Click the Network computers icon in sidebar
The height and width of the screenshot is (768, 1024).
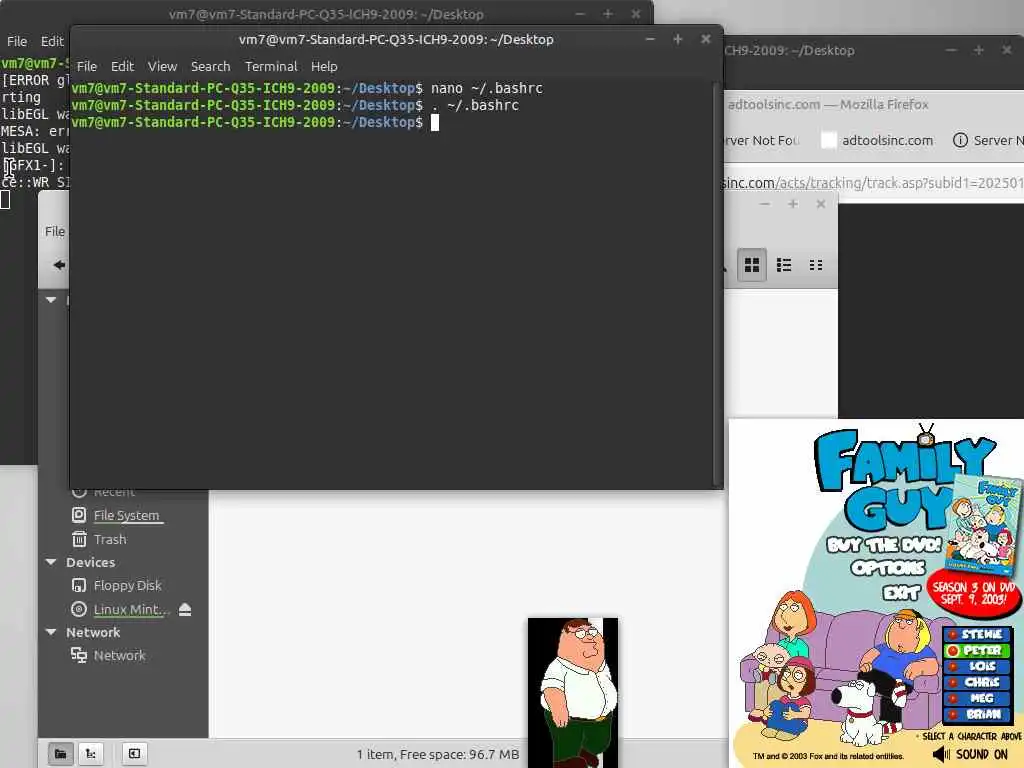tap(79, 655)
